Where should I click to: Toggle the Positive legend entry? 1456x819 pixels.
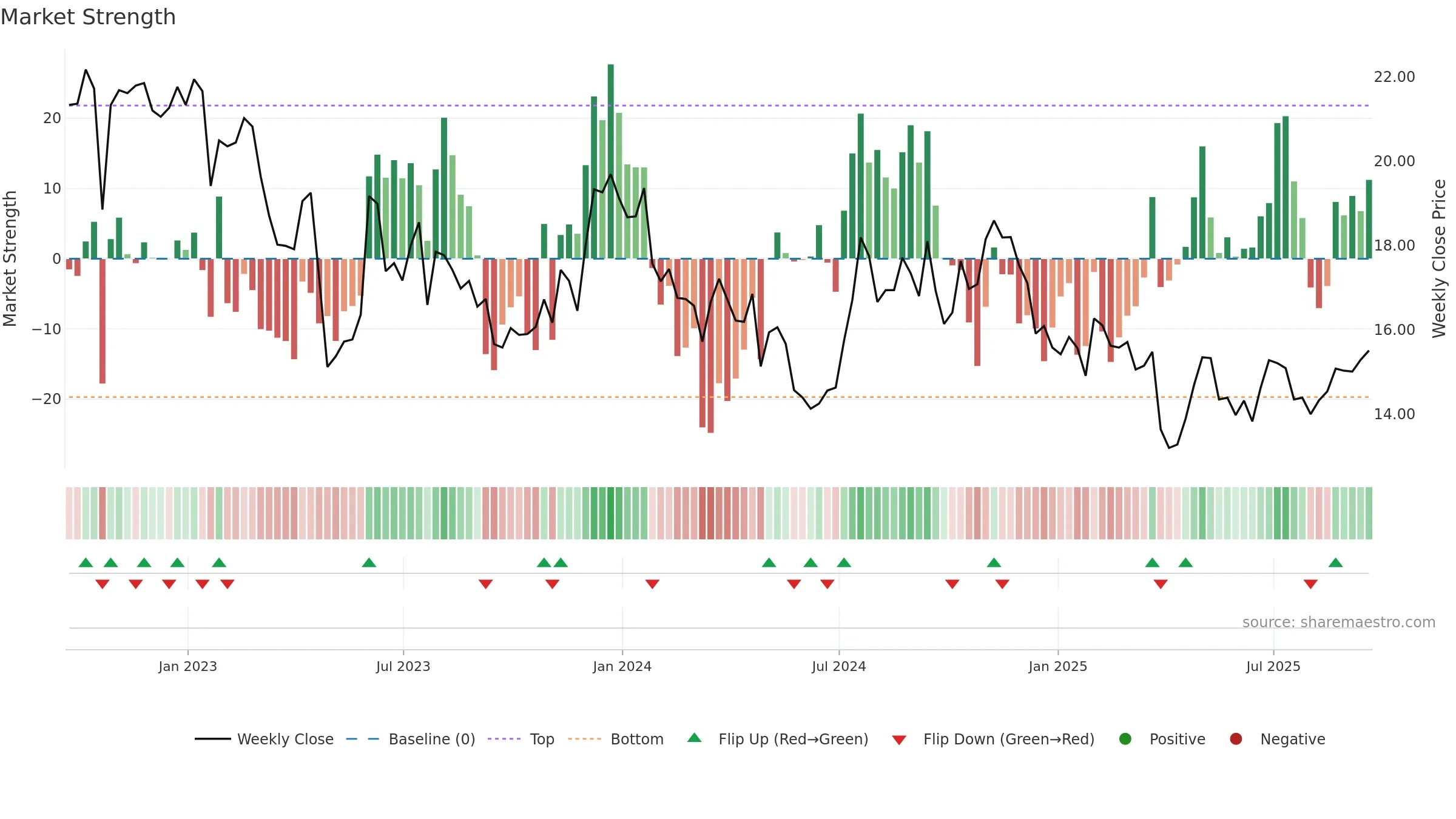click(1162, 739)
